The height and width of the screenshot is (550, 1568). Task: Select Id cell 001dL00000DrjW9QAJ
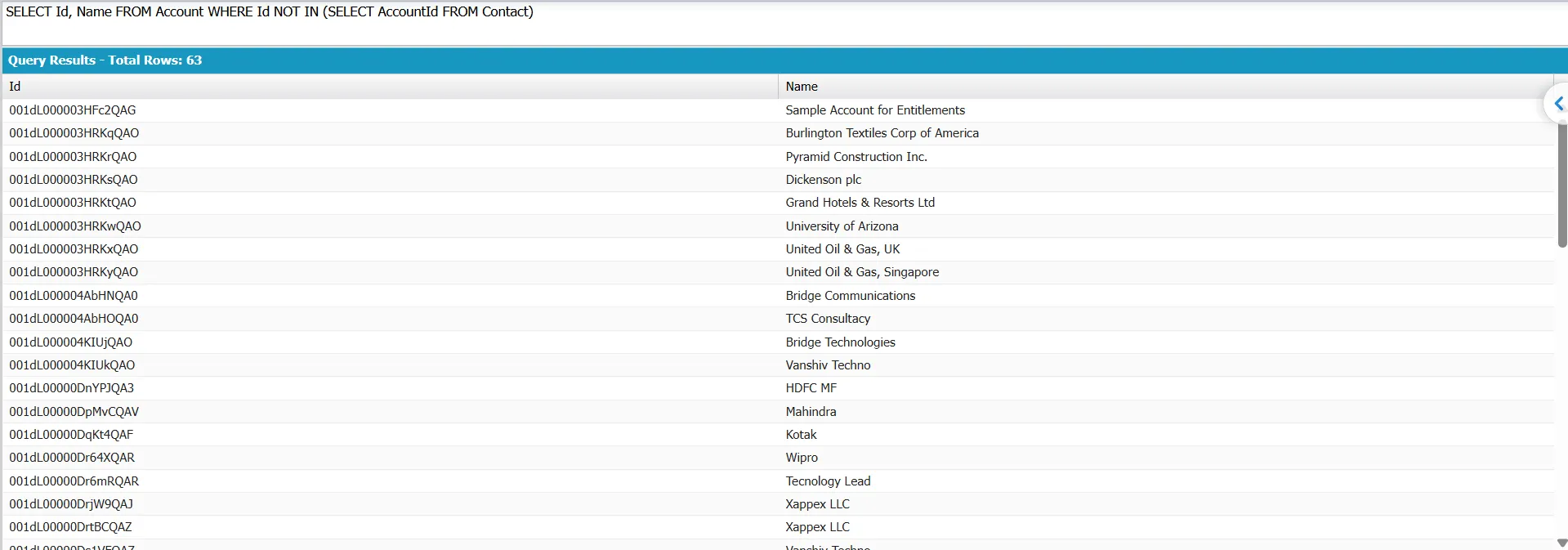tap(71, 504)
